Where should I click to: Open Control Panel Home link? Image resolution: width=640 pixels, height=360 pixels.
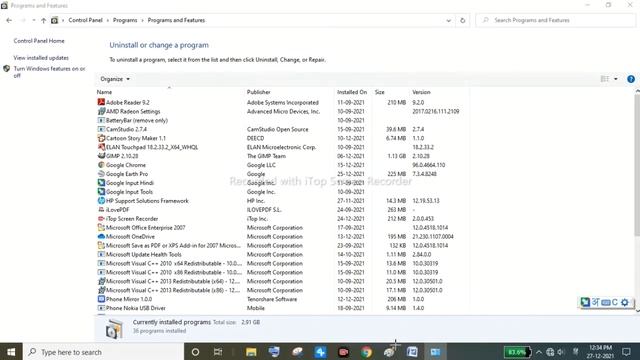(39, 41)
